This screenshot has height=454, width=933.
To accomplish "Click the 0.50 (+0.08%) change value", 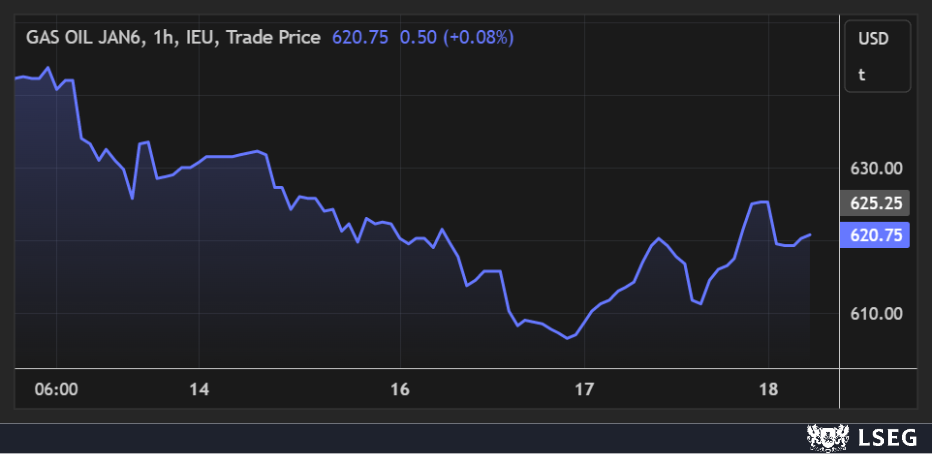I will click(457, 38).
